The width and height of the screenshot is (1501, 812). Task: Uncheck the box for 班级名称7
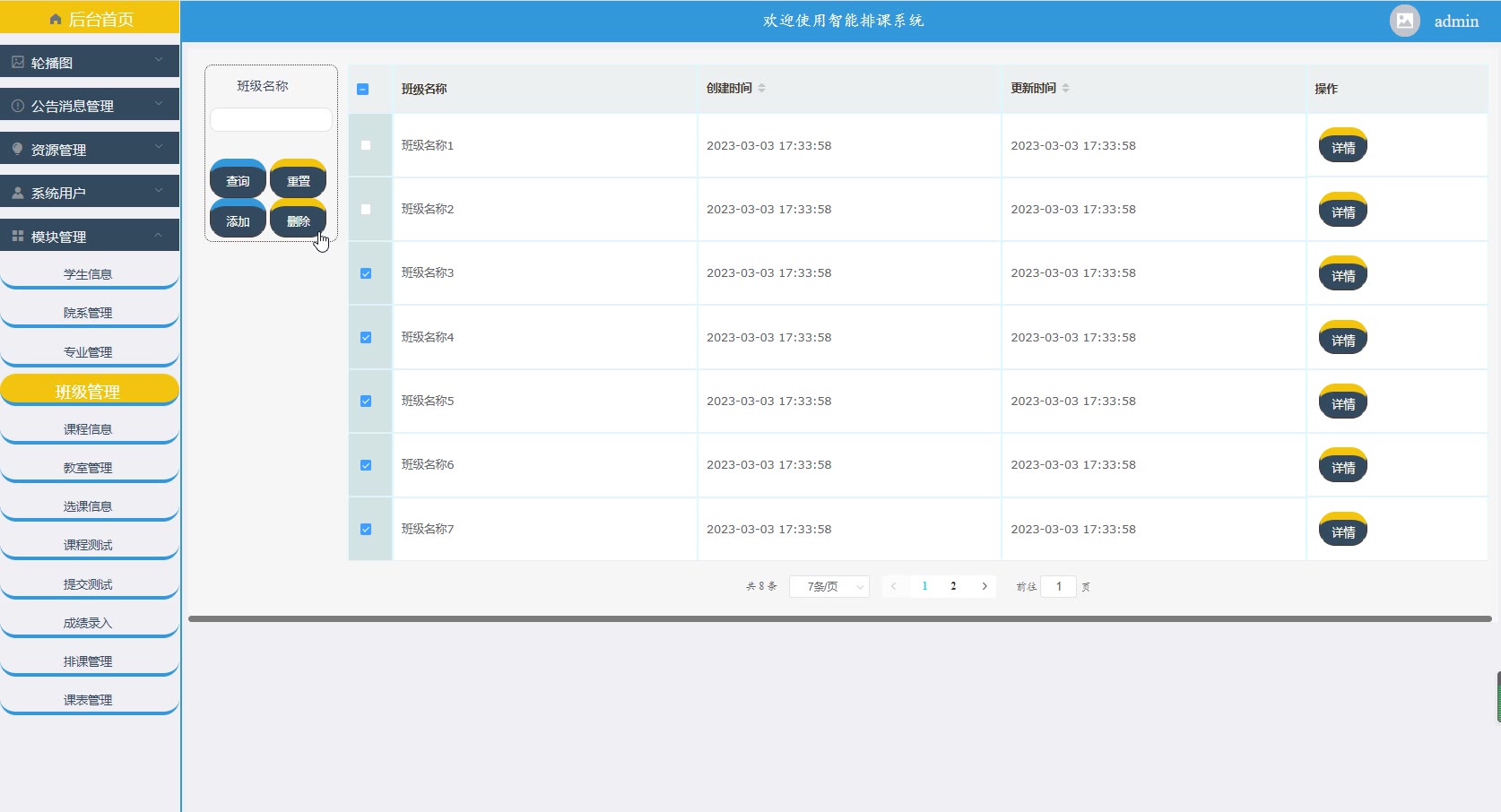coord(366,530)
